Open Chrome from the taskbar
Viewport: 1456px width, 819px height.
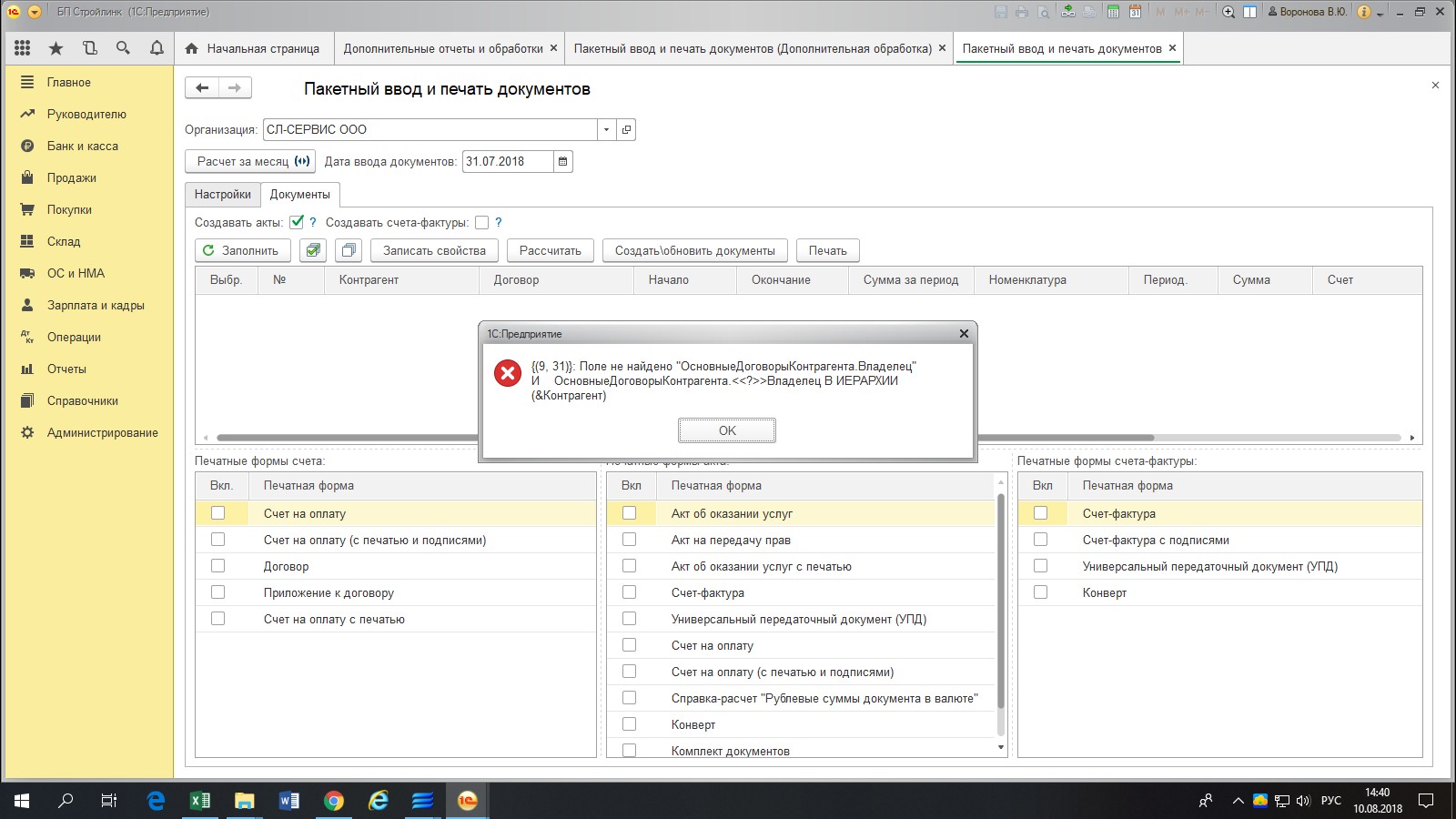pos(334,801)
